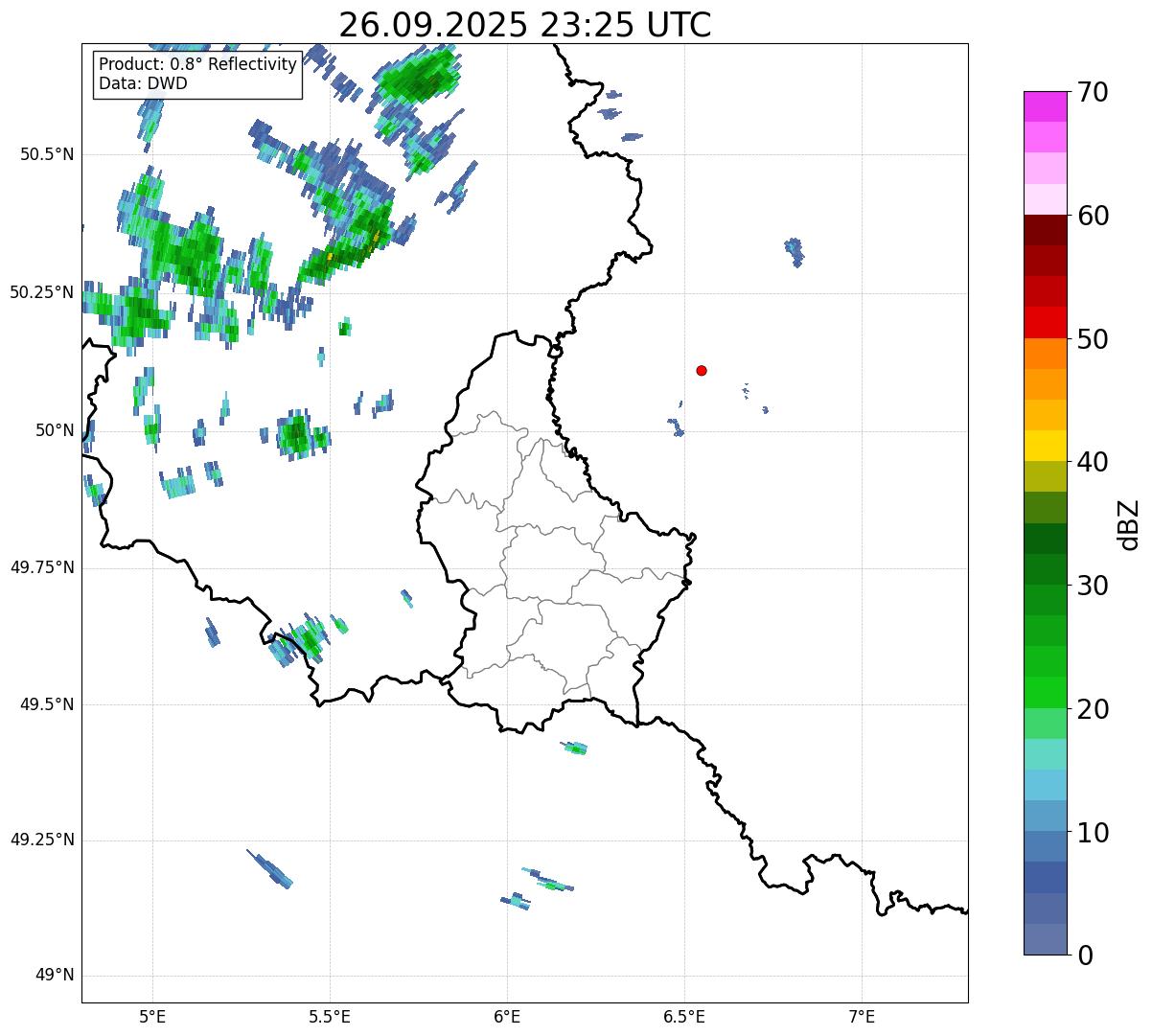Screen dimensions: 1152x1036
Task: Click the colorbar value 40
Action: point(1093,462)
